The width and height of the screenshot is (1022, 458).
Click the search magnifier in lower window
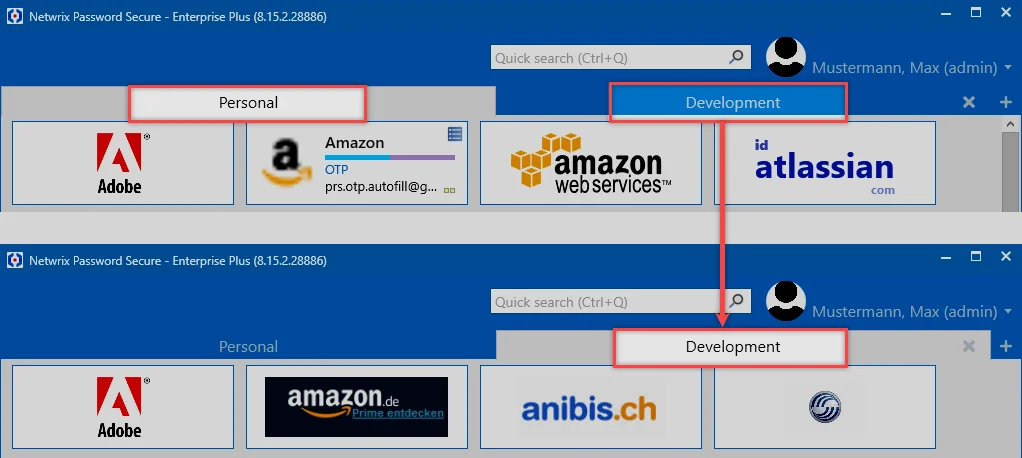tap(736, 302)
